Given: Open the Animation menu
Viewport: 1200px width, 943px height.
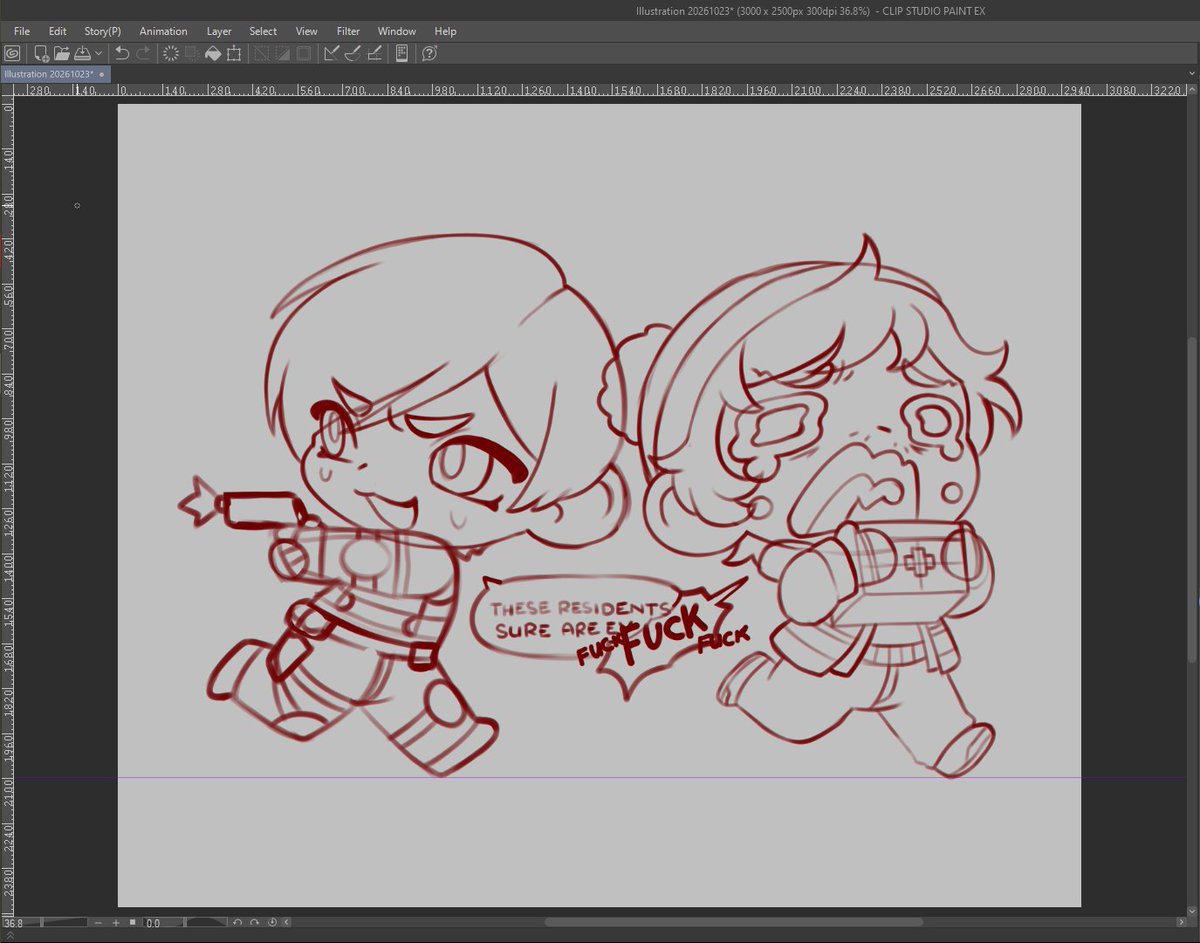Looking at the screenshot, I should click(x=163, y=31).
